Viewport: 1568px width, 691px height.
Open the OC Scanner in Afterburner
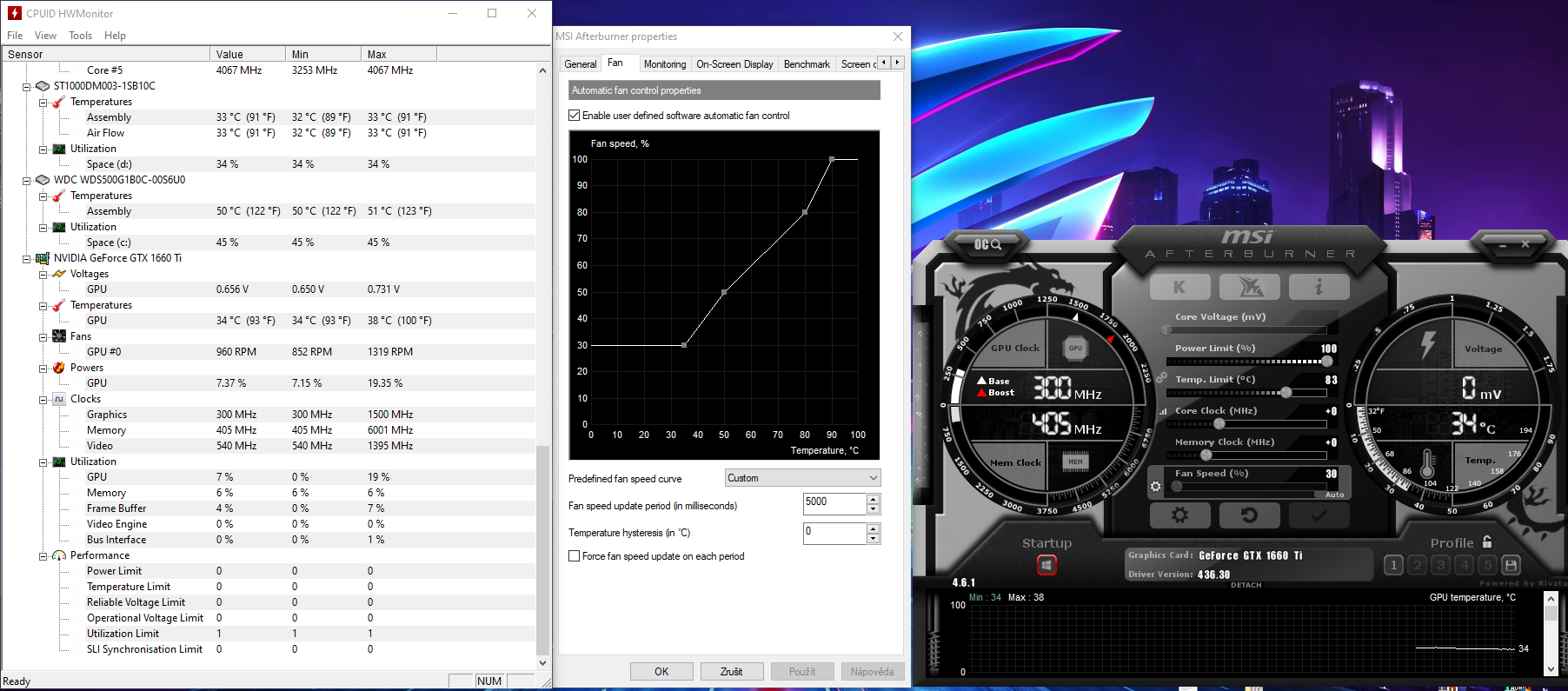point(987,244)
